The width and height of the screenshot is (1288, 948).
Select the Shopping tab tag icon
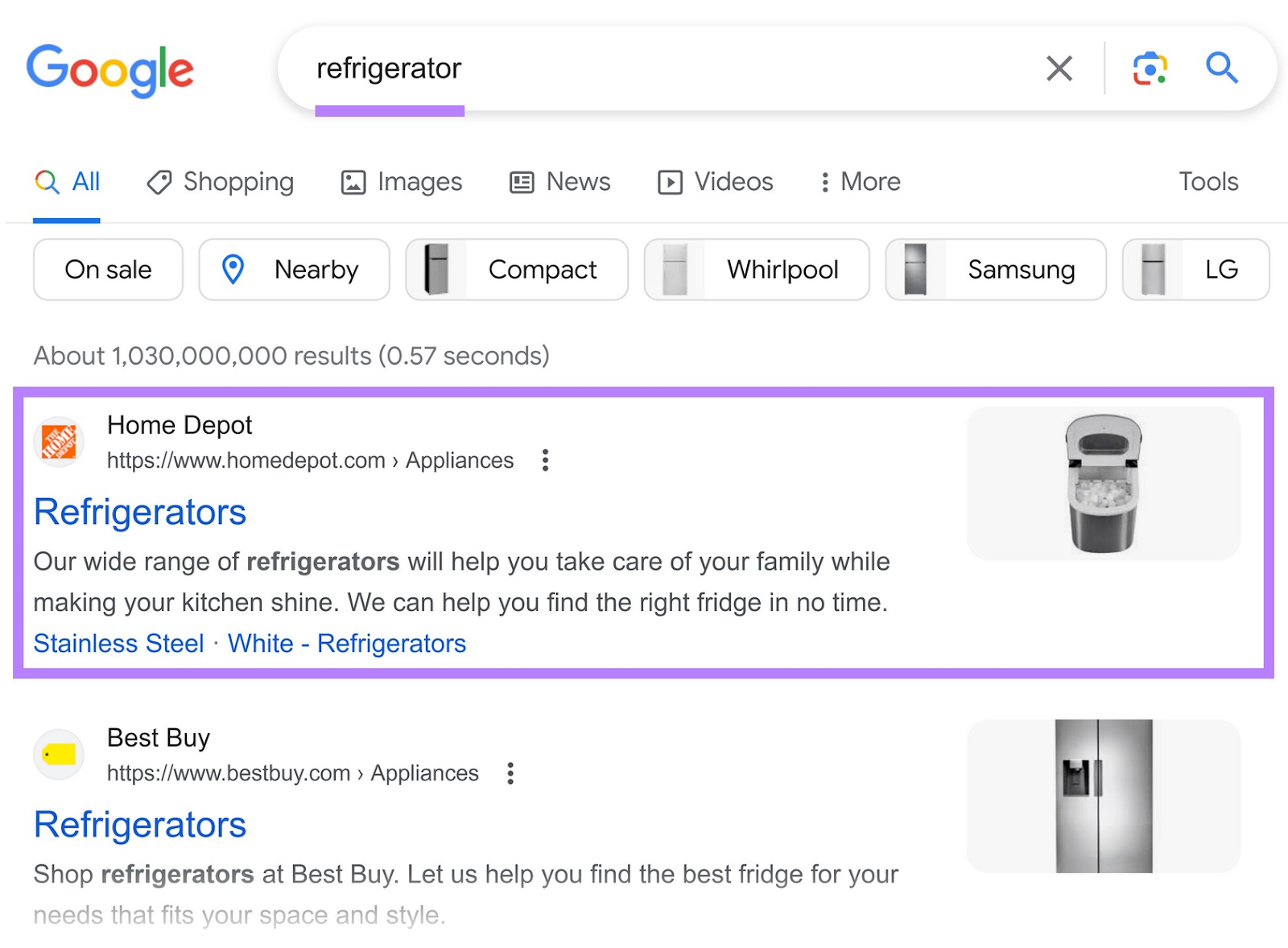point(159,182)
